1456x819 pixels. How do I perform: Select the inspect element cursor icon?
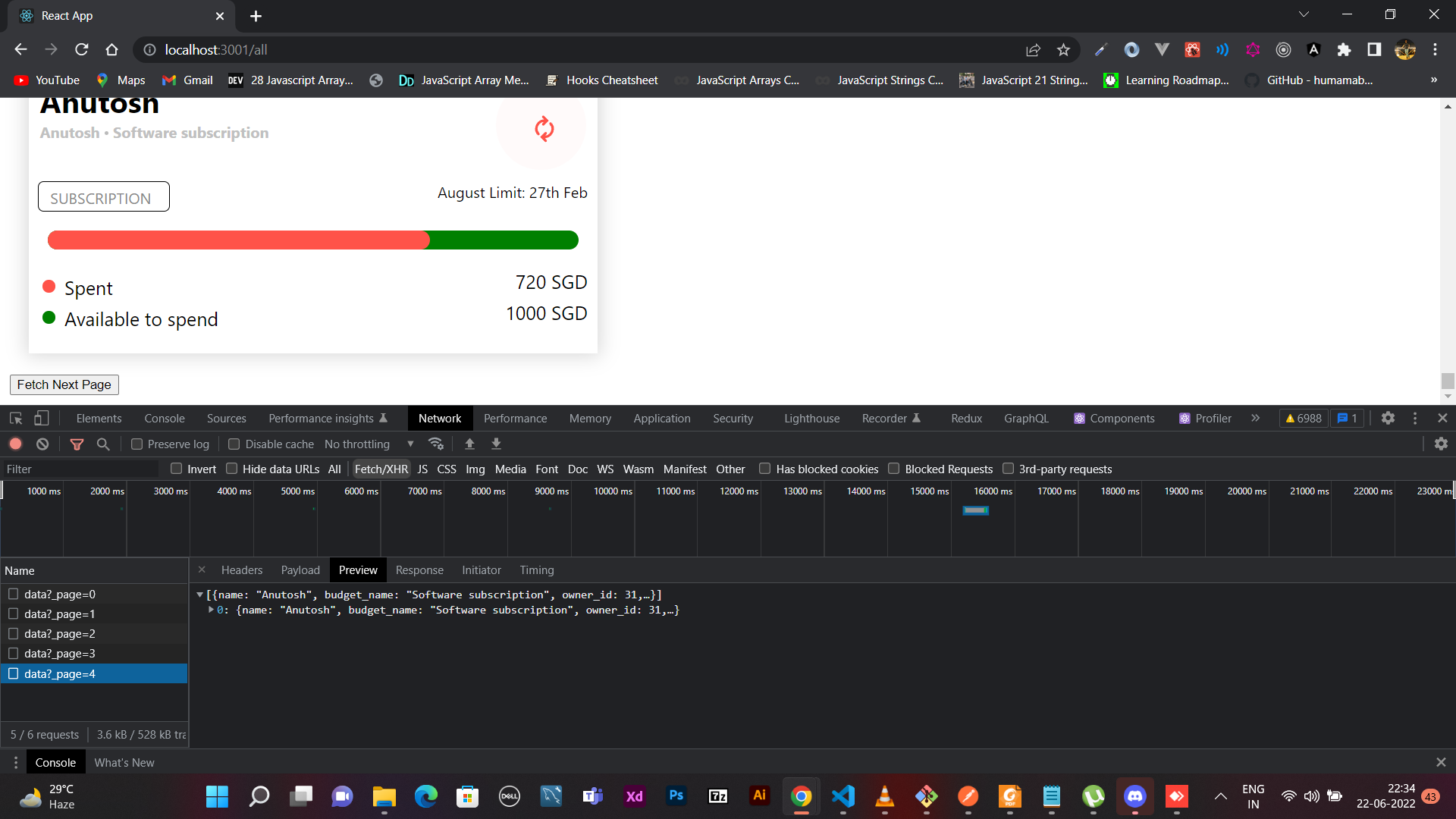[x=15, y=418]
